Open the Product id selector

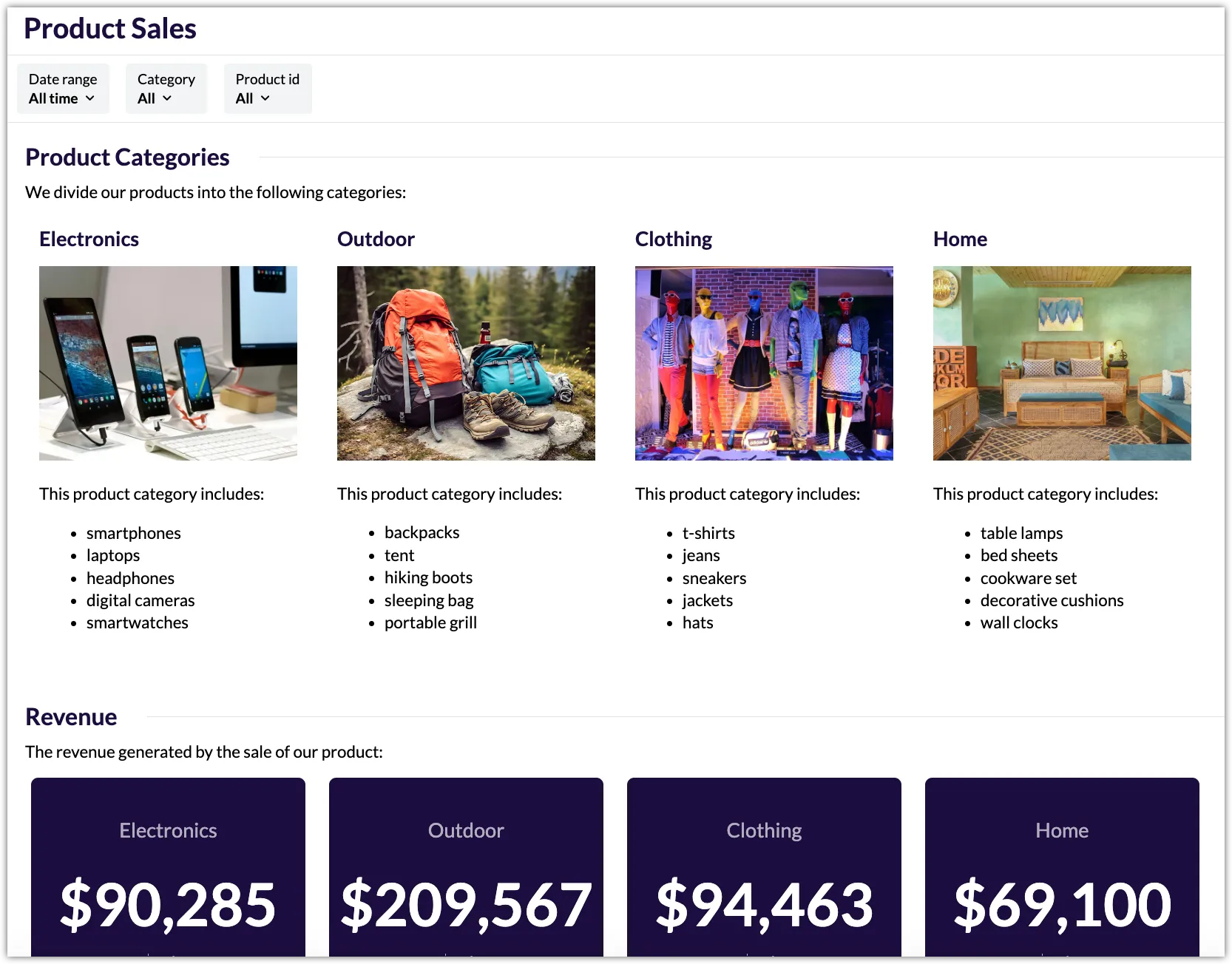[267, 89]
